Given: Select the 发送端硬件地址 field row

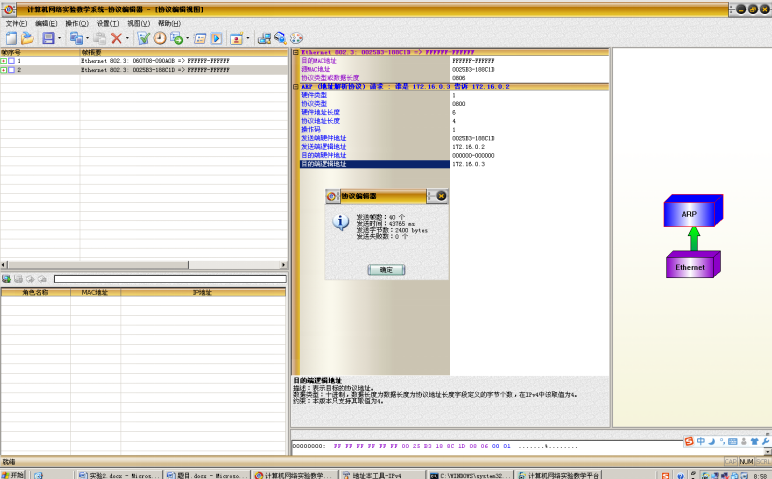Looking at the screenshot, I should tap(454, 138).
